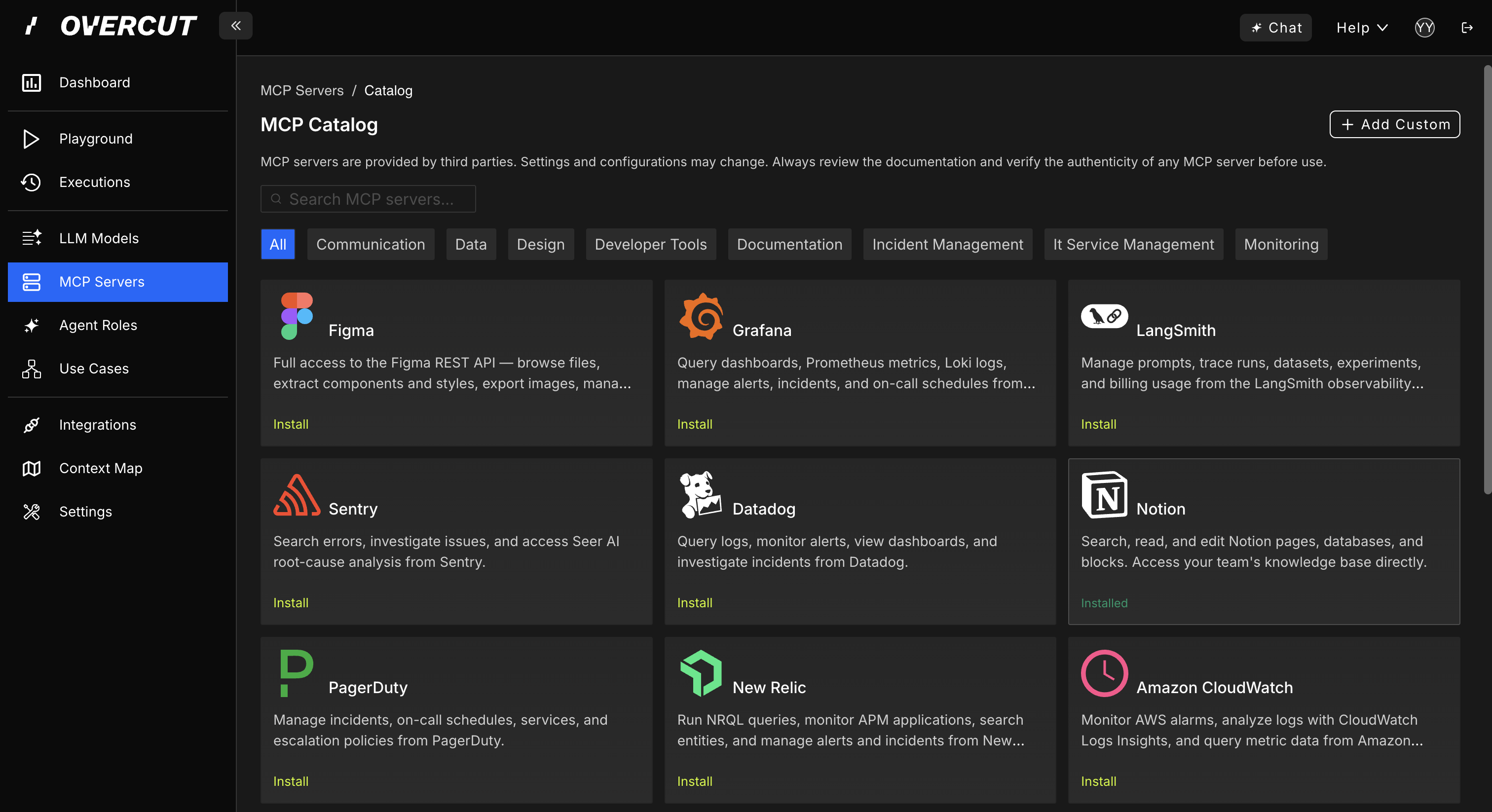Open the Help dropdown menu
Image resolution: width=1492 pixels, height=812 pixels.
[x=1361, y=27]
